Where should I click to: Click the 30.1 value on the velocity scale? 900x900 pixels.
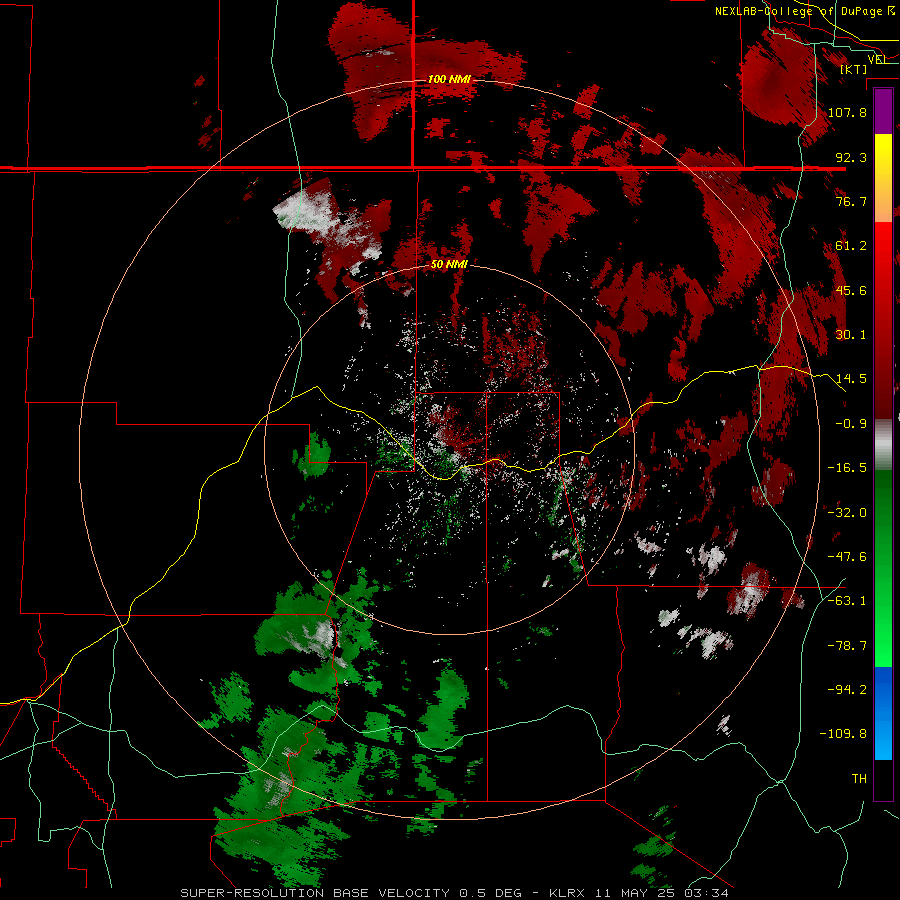pyautogui.click(x=851, y=335)
